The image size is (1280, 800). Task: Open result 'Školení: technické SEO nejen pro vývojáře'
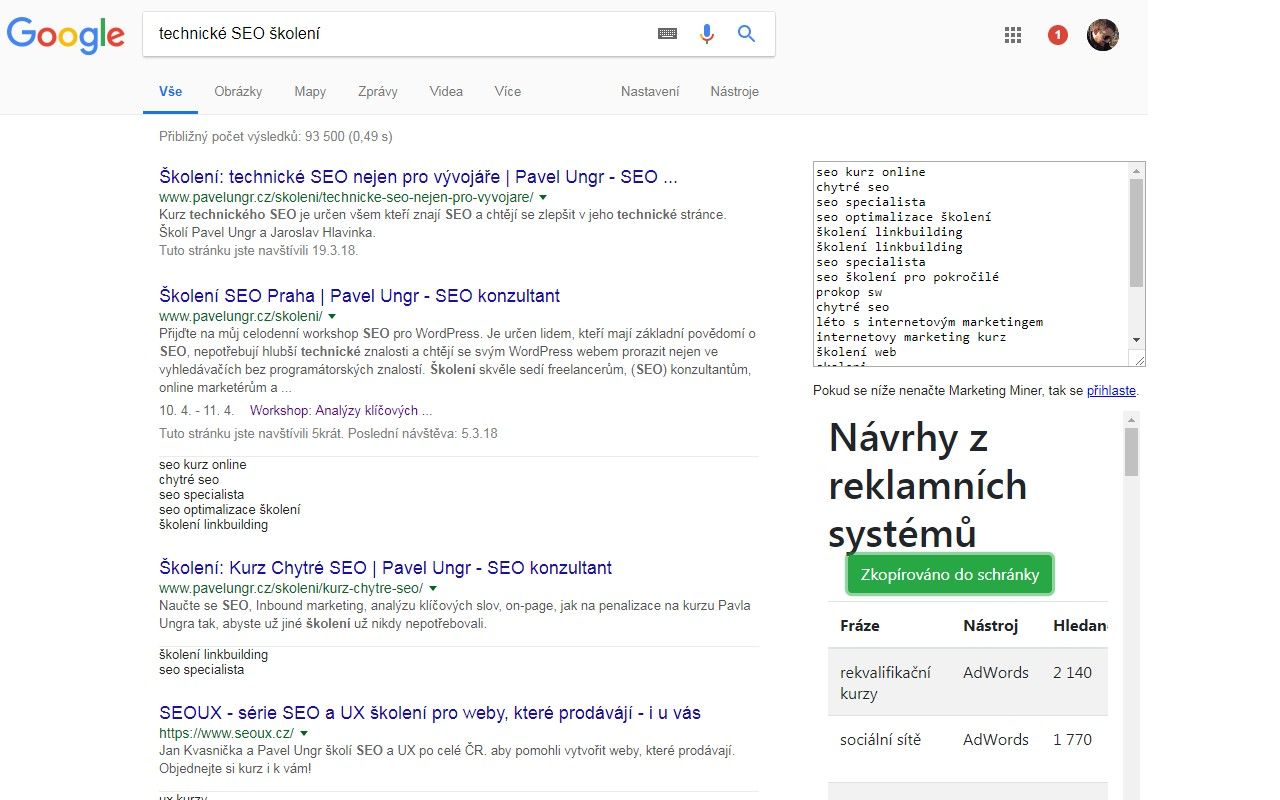418,177
